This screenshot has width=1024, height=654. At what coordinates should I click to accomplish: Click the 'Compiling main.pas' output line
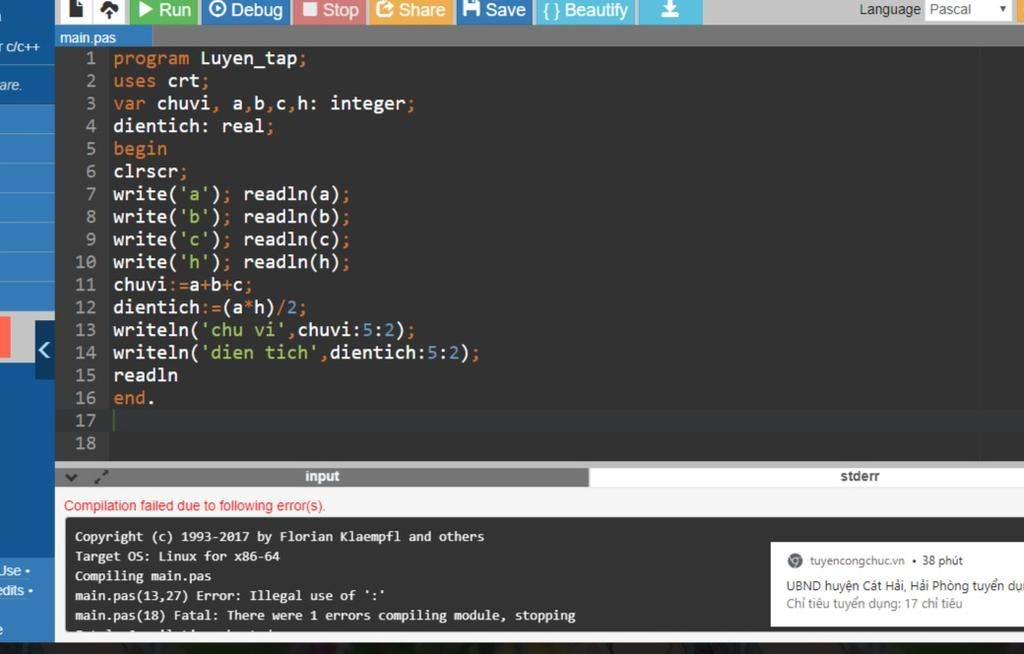[x=143, y=576]
